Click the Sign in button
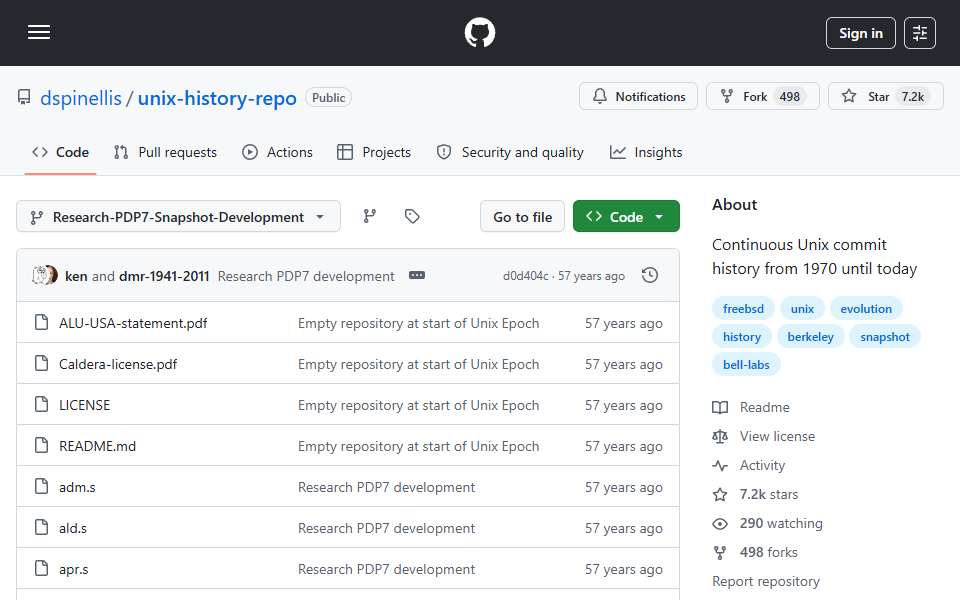The height and width of the screenshot is (600, 960). pyautogui.click(x=860, y=33)
